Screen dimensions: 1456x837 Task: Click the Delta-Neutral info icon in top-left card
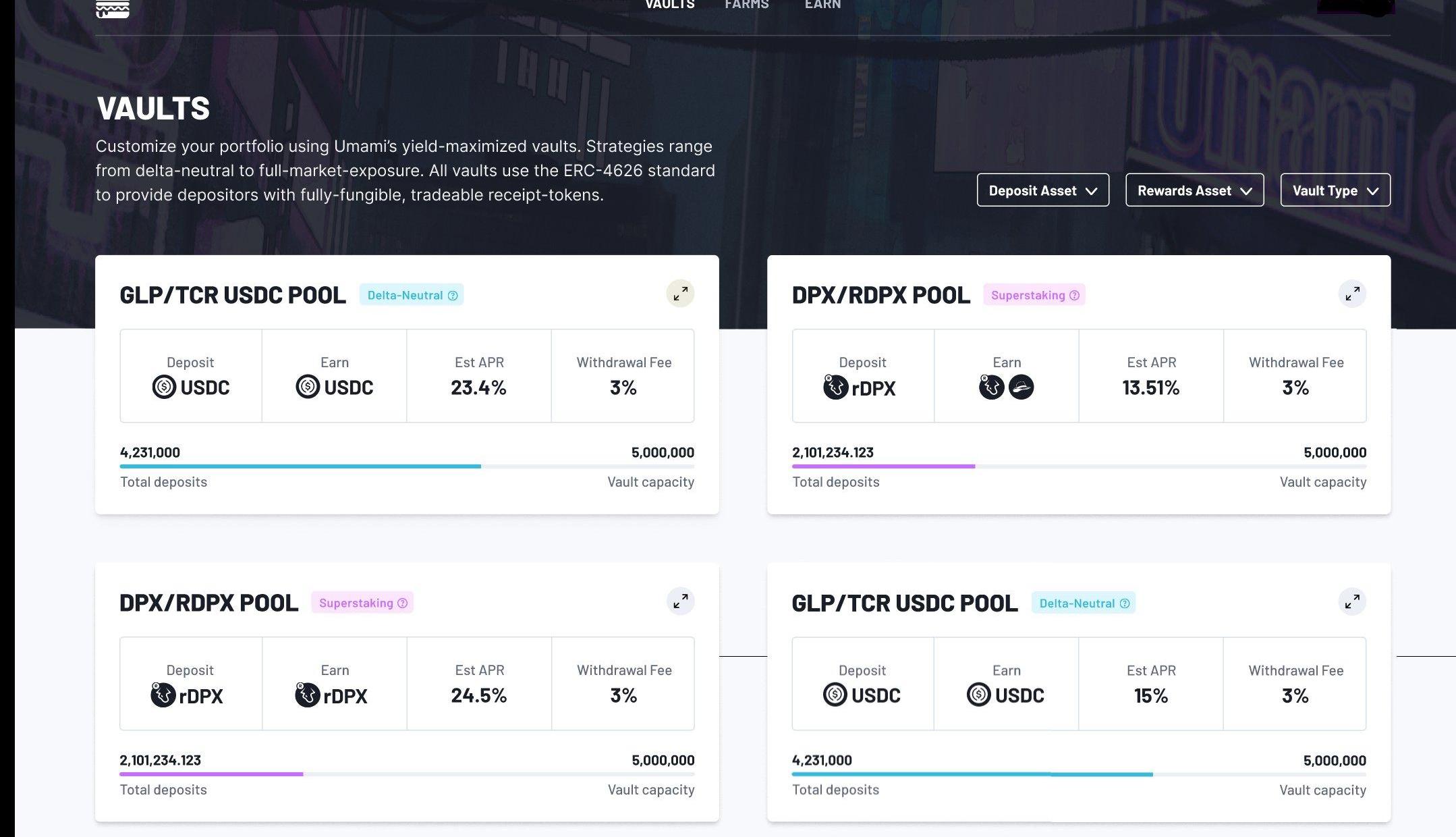click(453, 296)
